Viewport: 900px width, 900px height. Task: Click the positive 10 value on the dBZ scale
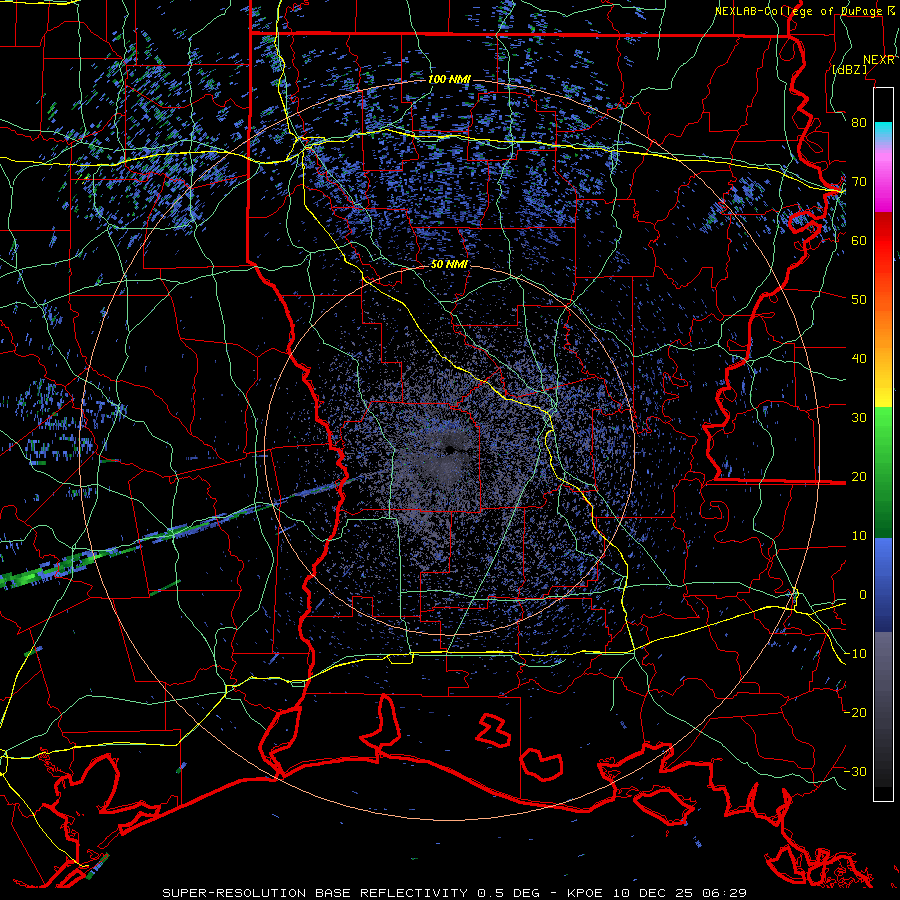pyautogui.click(x=859, y=536)
